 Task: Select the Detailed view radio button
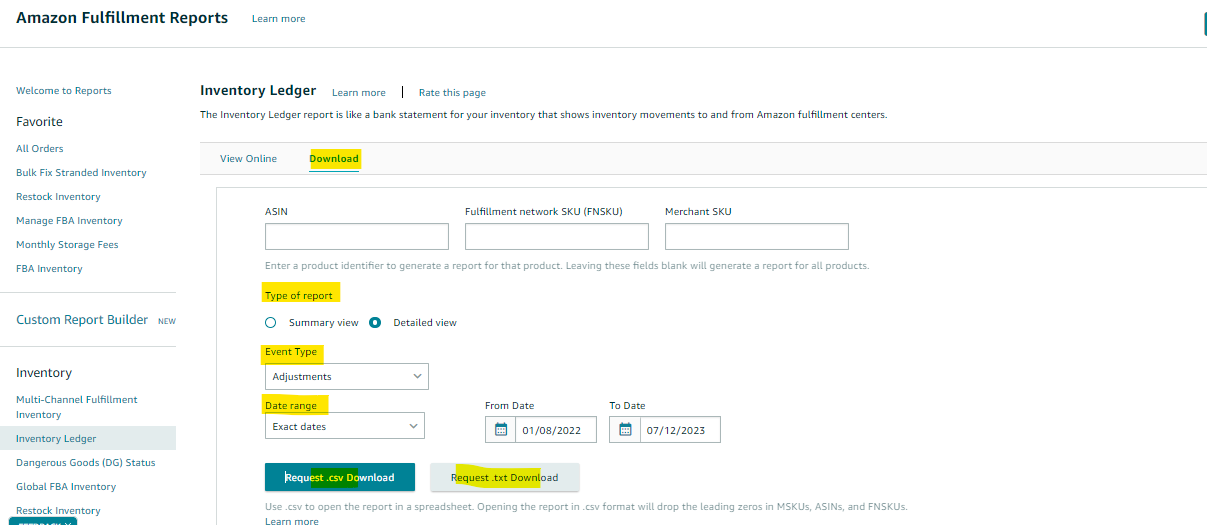coord(375,323)
